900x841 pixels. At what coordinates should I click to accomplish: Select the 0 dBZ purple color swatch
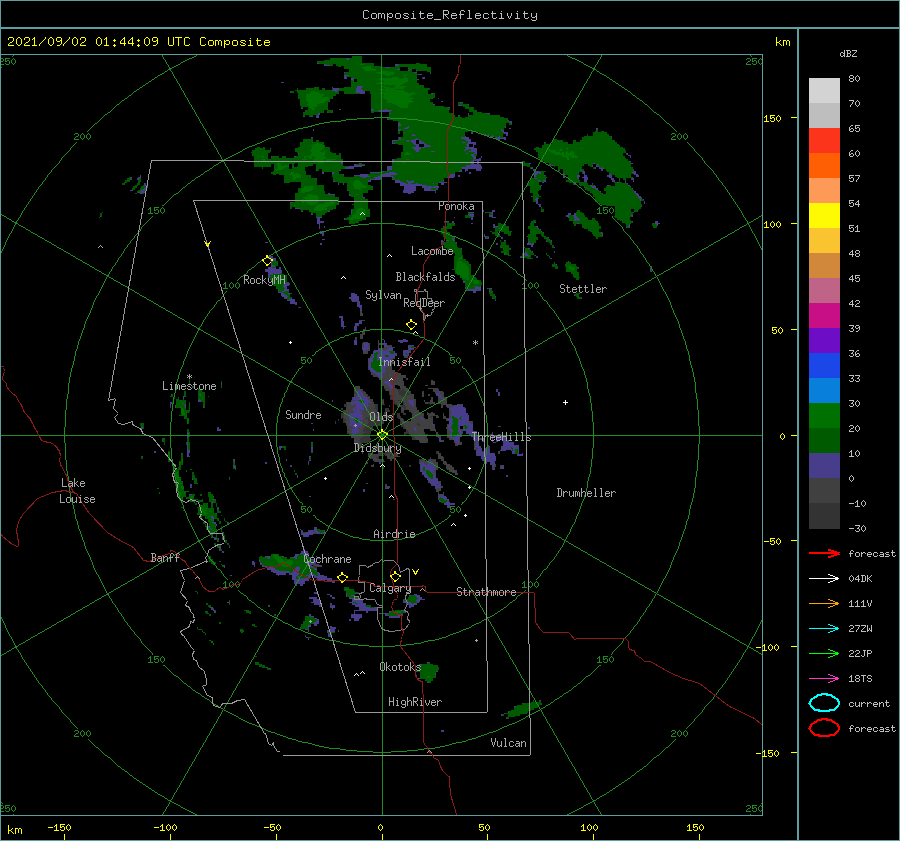tap(824, 465)
